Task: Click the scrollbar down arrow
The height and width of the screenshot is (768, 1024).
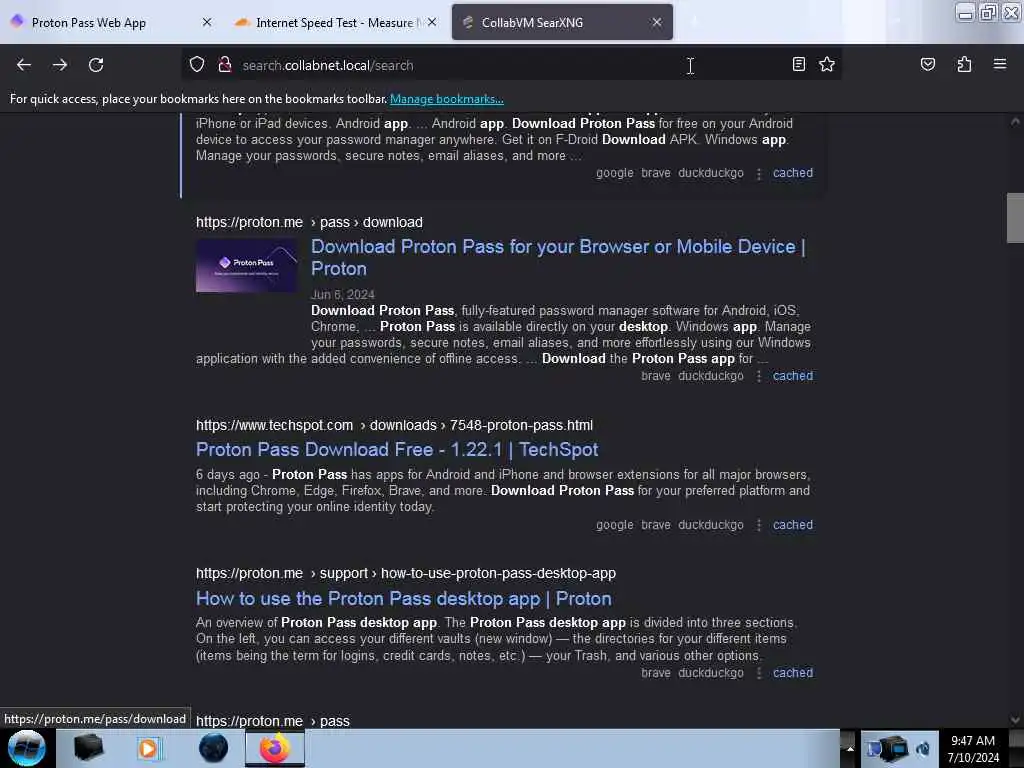Action: click(1015, 720)
